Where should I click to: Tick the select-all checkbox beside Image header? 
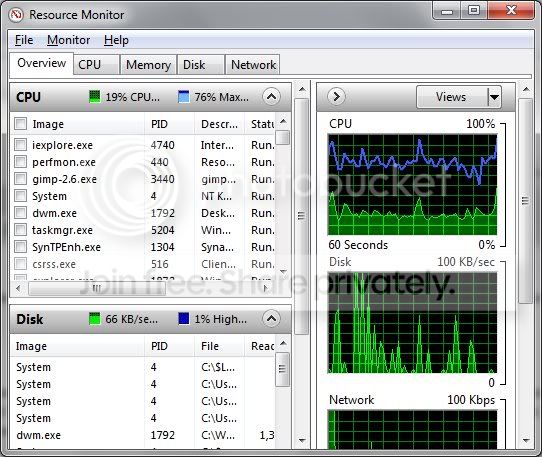click(20, 124)
